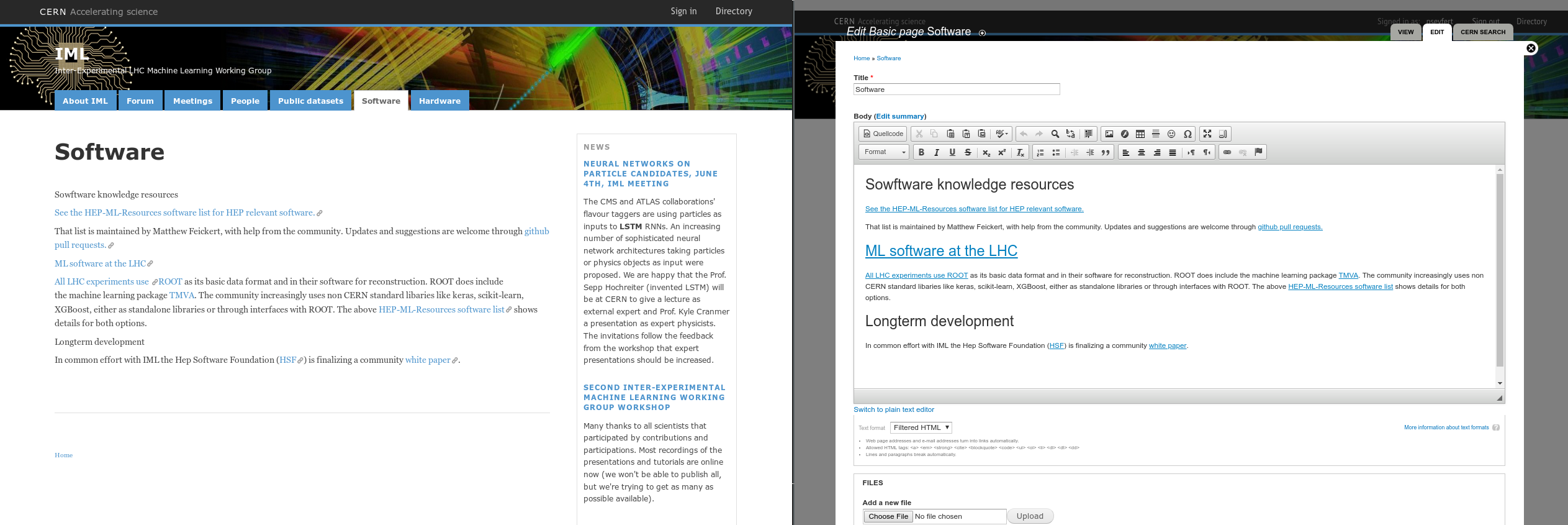Click Software breadcrumb link in edit overlay
This screenshot has height=525, width=1568.
tap(888, 58)
